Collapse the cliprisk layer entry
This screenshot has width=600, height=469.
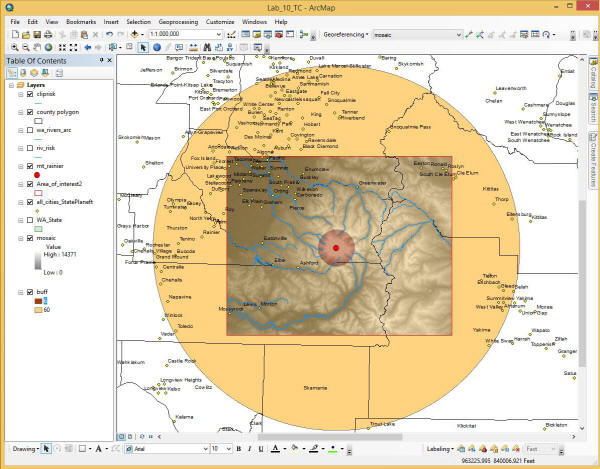(x=21, y=94)
